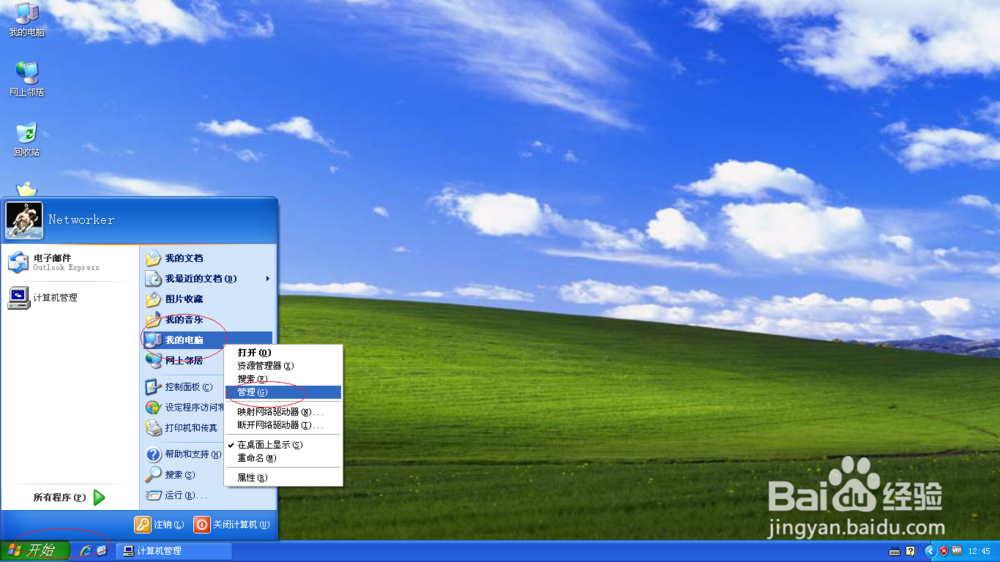
Task: Toggle 在桌面上显示 checked menu item
Action: coord(283,445)
